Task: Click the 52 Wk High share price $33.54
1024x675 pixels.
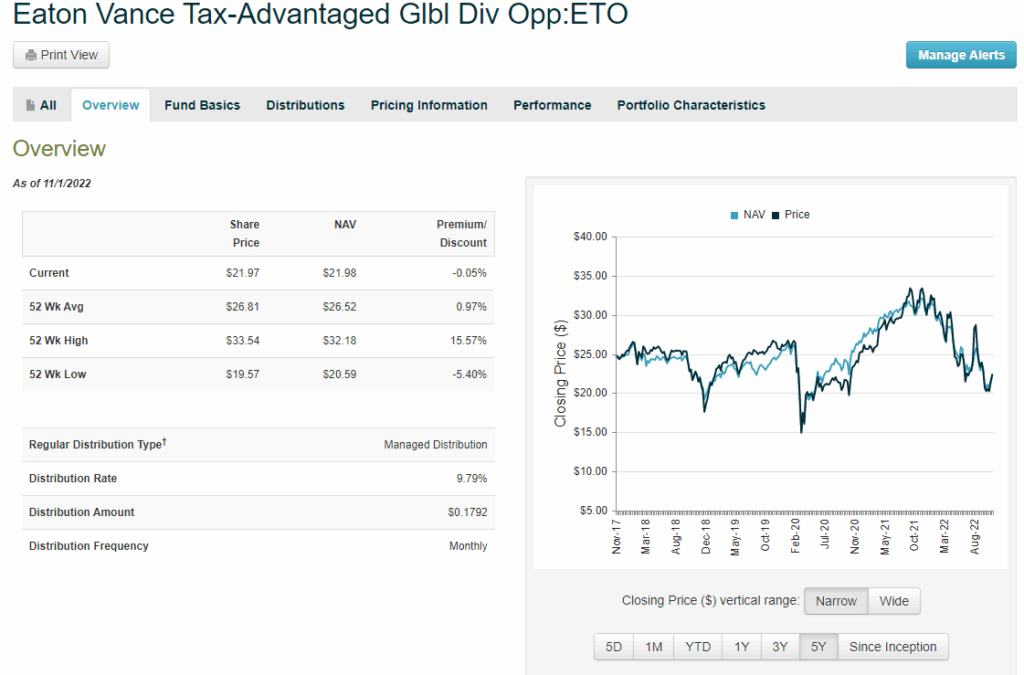Action: 243,341
